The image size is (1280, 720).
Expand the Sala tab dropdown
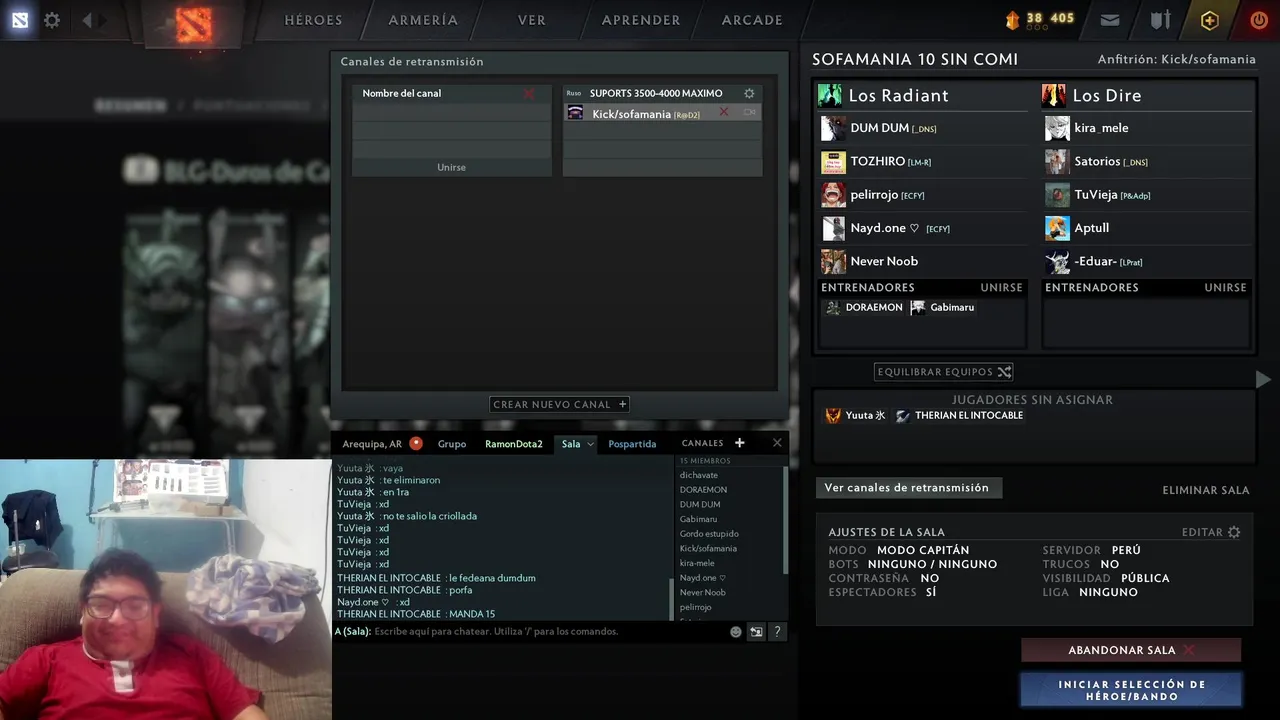(x=590, y=444)
